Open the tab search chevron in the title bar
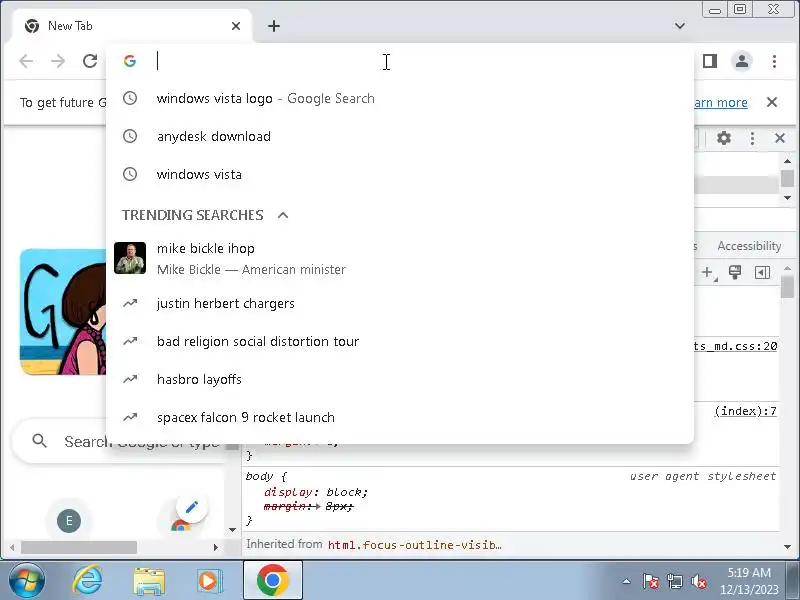This screenshot has height=600, width=800. click(680, 26)
